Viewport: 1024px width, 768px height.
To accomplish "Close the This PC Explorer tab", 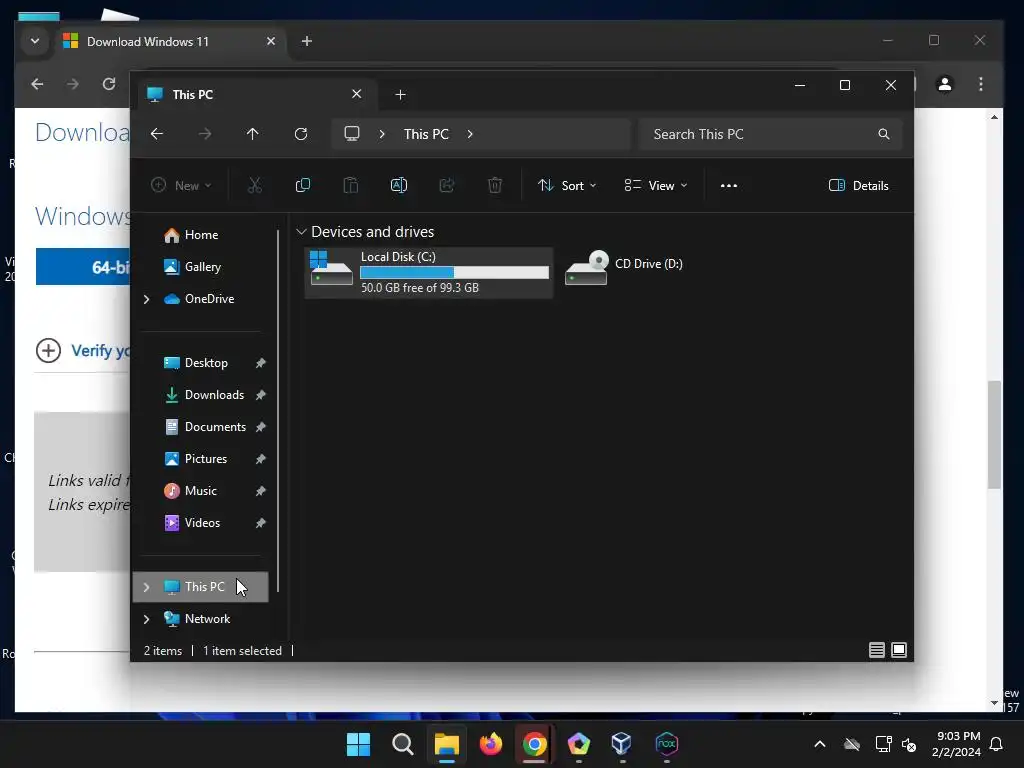I will pos(357,94).
